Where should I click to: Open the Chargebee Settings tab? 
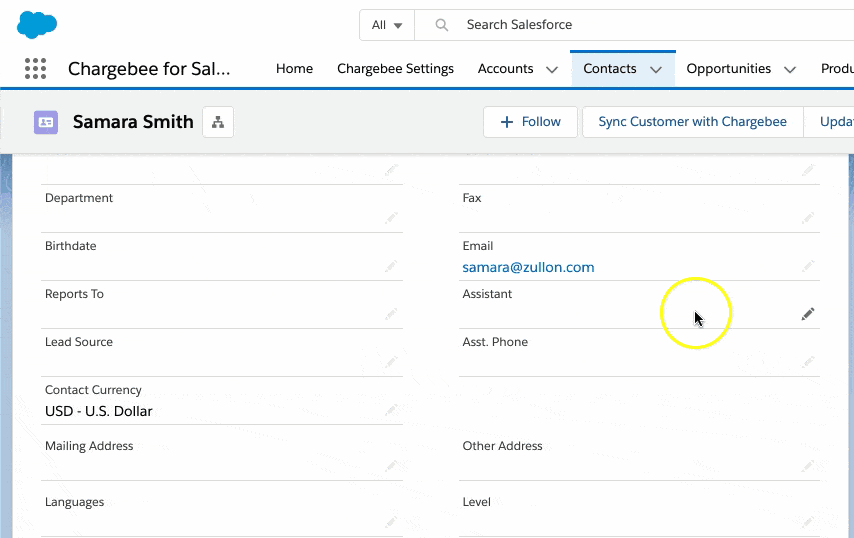point(395,69)
